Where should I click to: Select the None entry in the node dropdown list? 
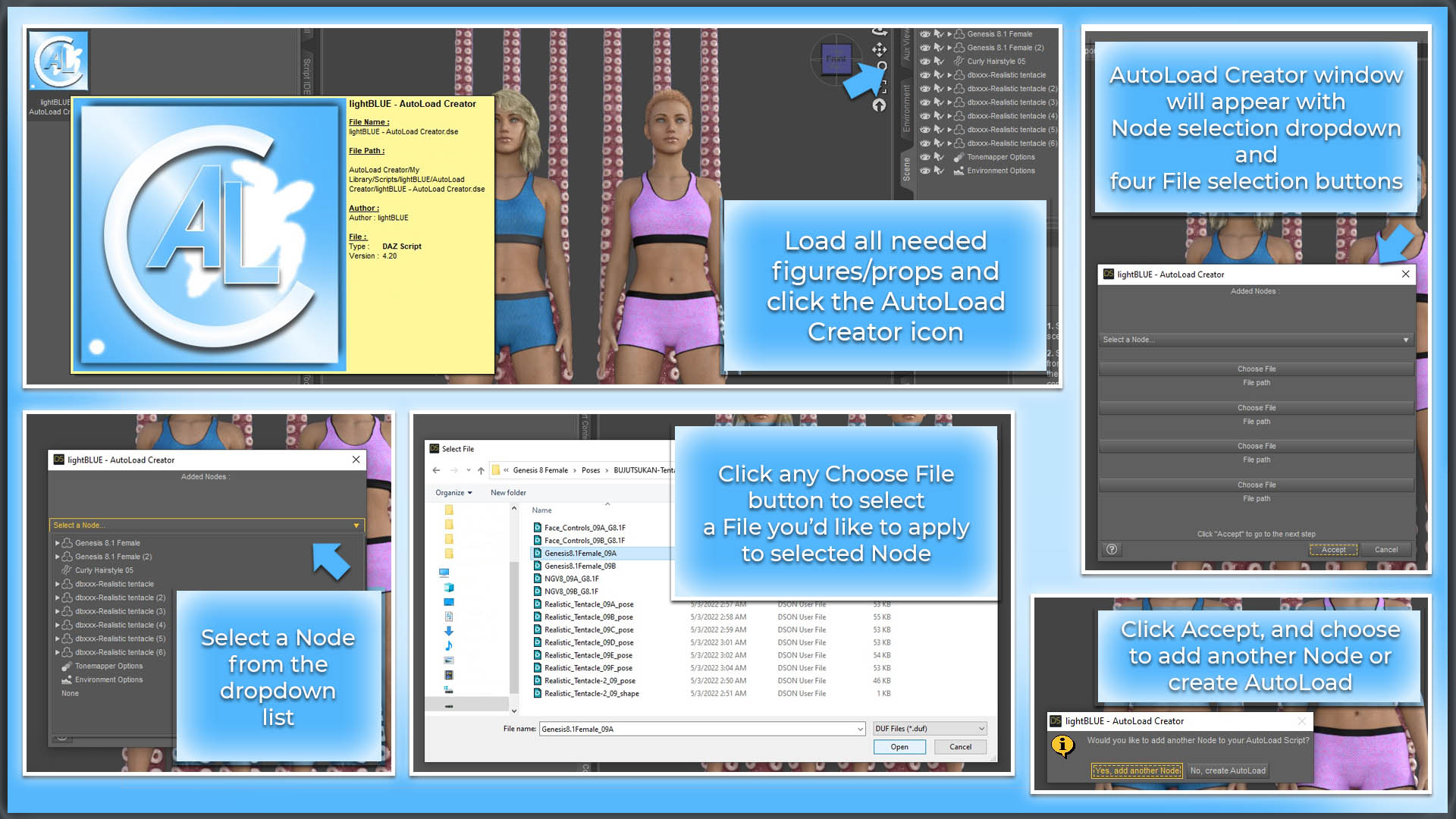(70, 693)
